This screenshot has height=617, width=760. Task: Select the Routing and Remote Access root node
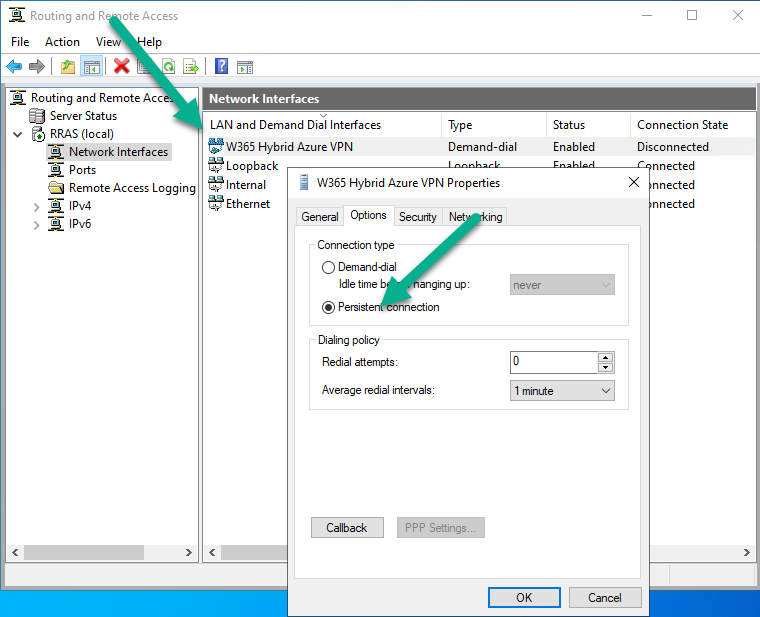pos(102,98)
